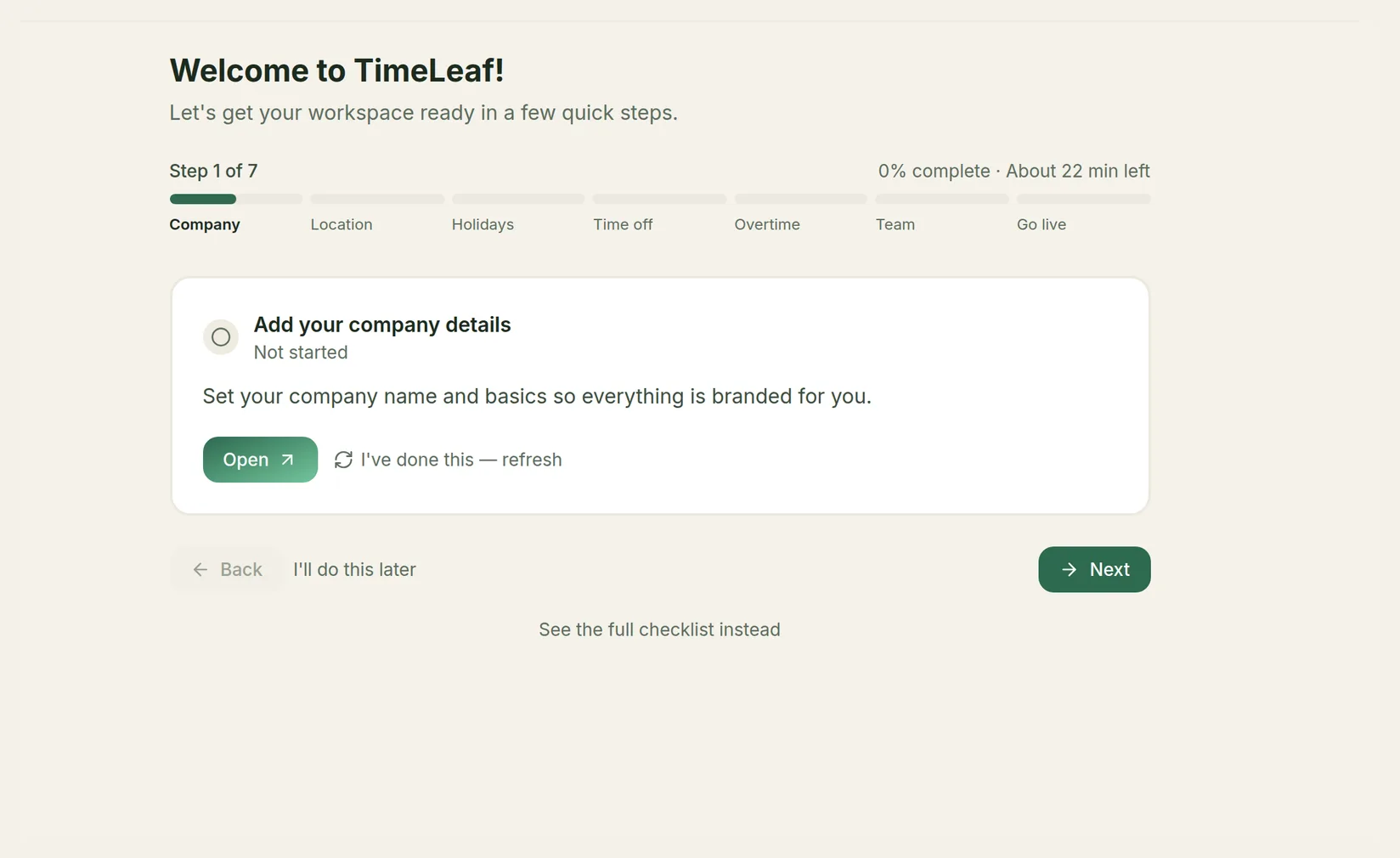Jump to the Holidays step
Screen dimensions: 1400x858
(483, 224)
